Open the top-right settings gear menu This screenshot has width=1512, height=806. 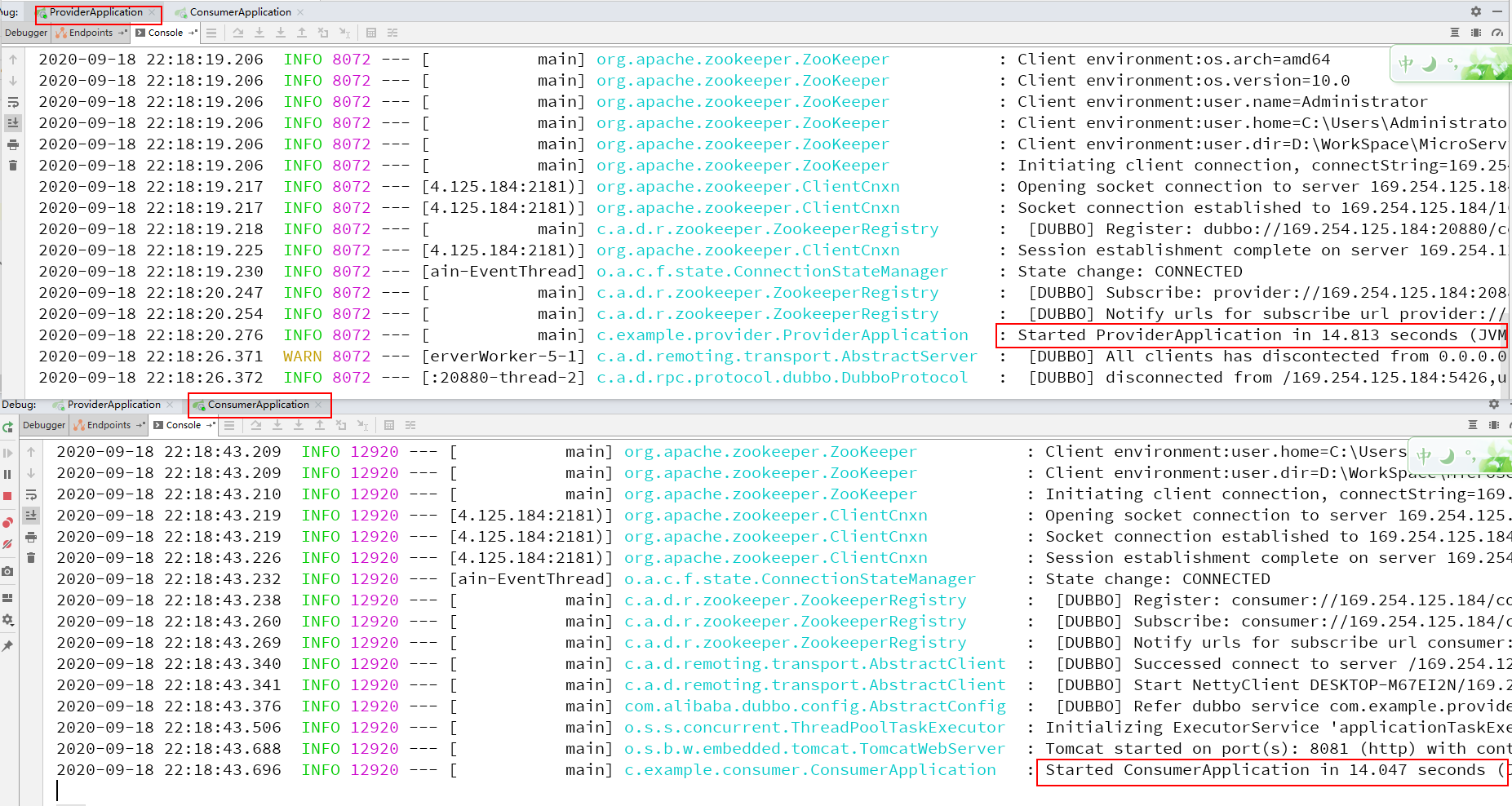[1475, 12]
